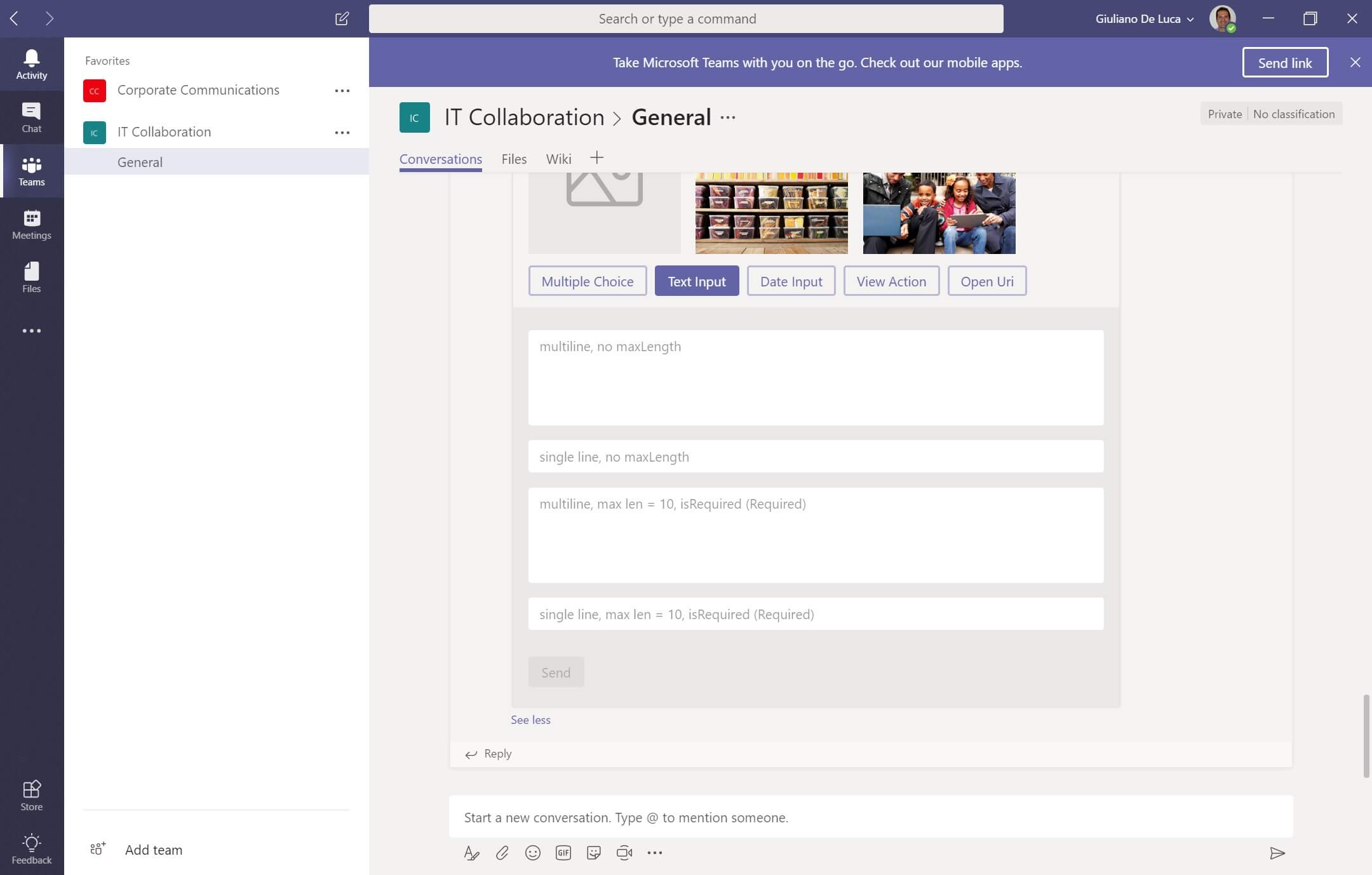The height and width of the screenshot is (875, 1372).
Task: Expand IT Collaboration team options
Action: click(x=343, y=132)
